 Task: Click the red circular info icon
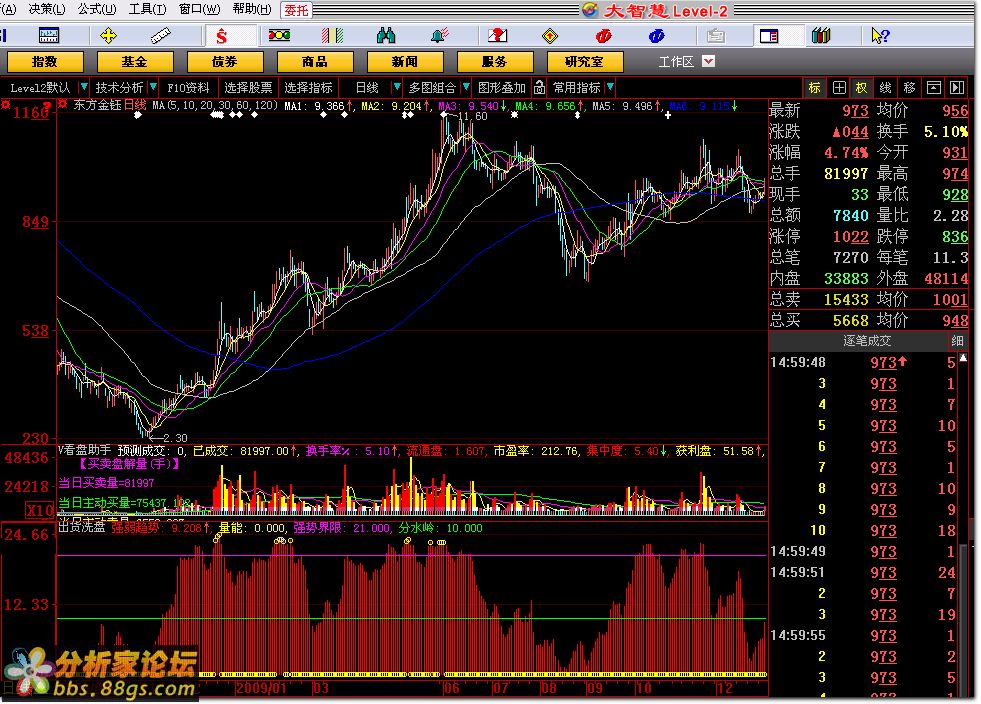[x=604, y=36]
